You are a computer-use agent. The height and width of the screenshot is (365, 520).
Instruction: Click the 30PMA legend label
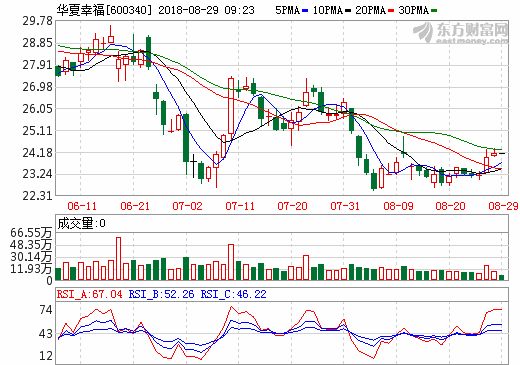coord(413,10)
